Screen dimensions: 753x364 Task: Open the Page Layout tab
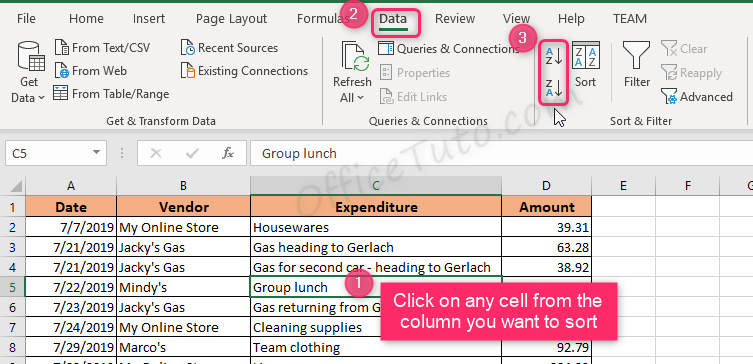point(231,19)
